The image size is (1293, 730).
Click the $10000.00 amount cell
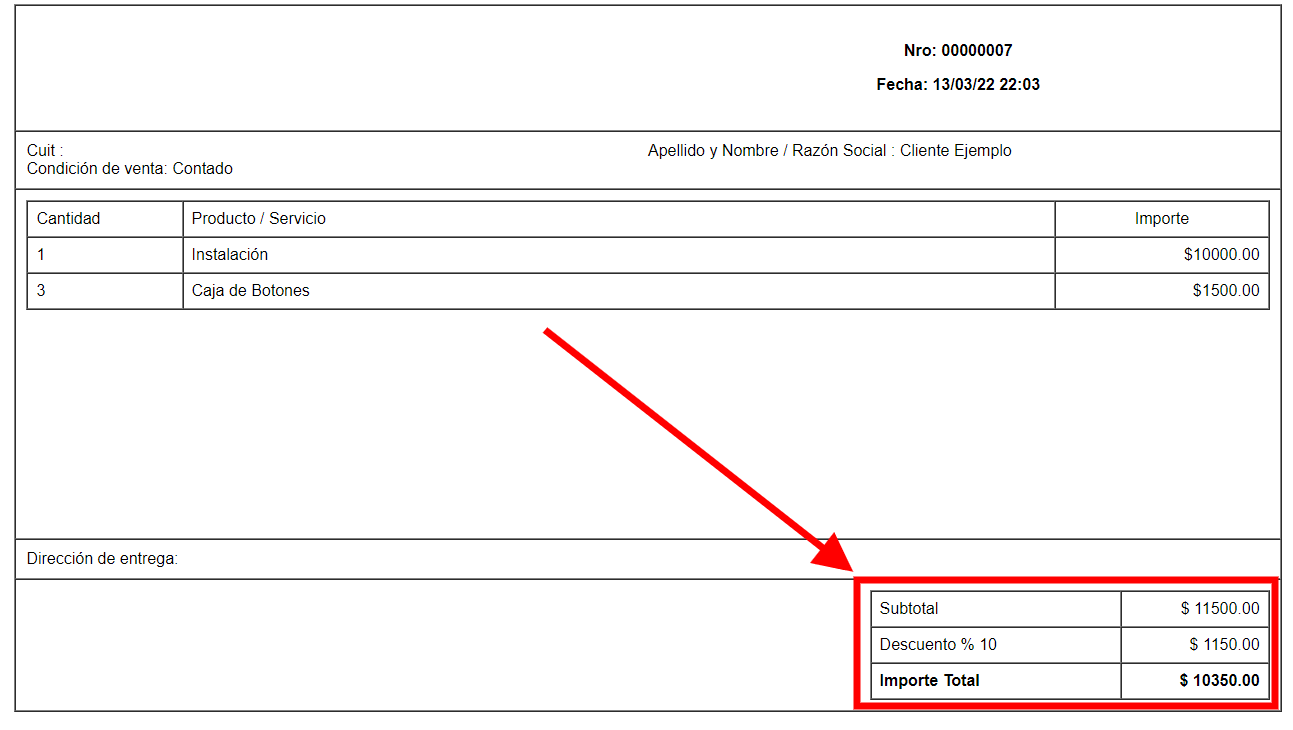1221,255
